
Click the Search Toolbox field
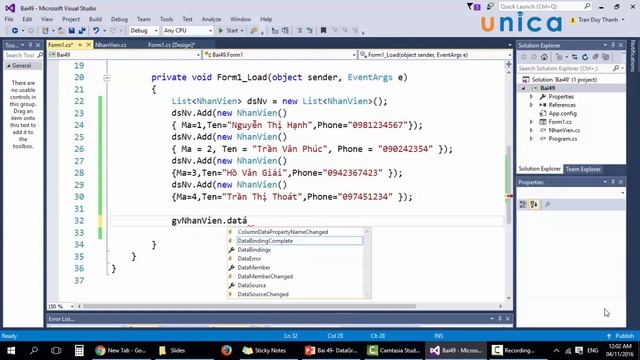(x=23, y=55)
